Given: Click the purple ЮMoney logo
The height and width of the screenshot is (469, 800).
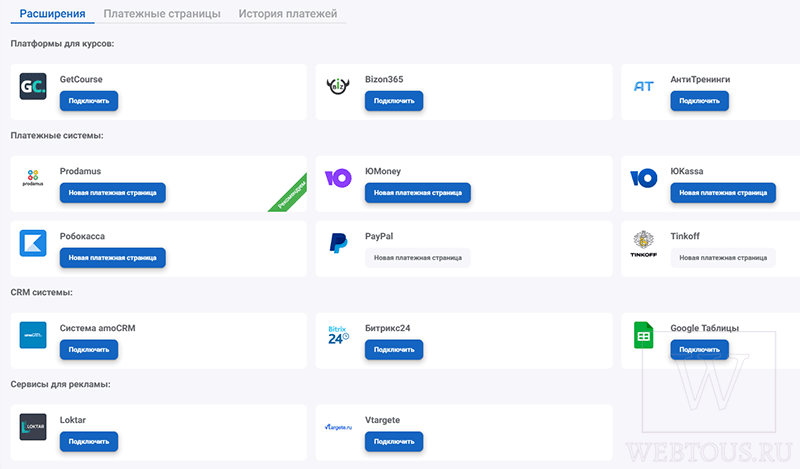Looking at the screenshot, I should pyautogui.click(x=338, y=178).
